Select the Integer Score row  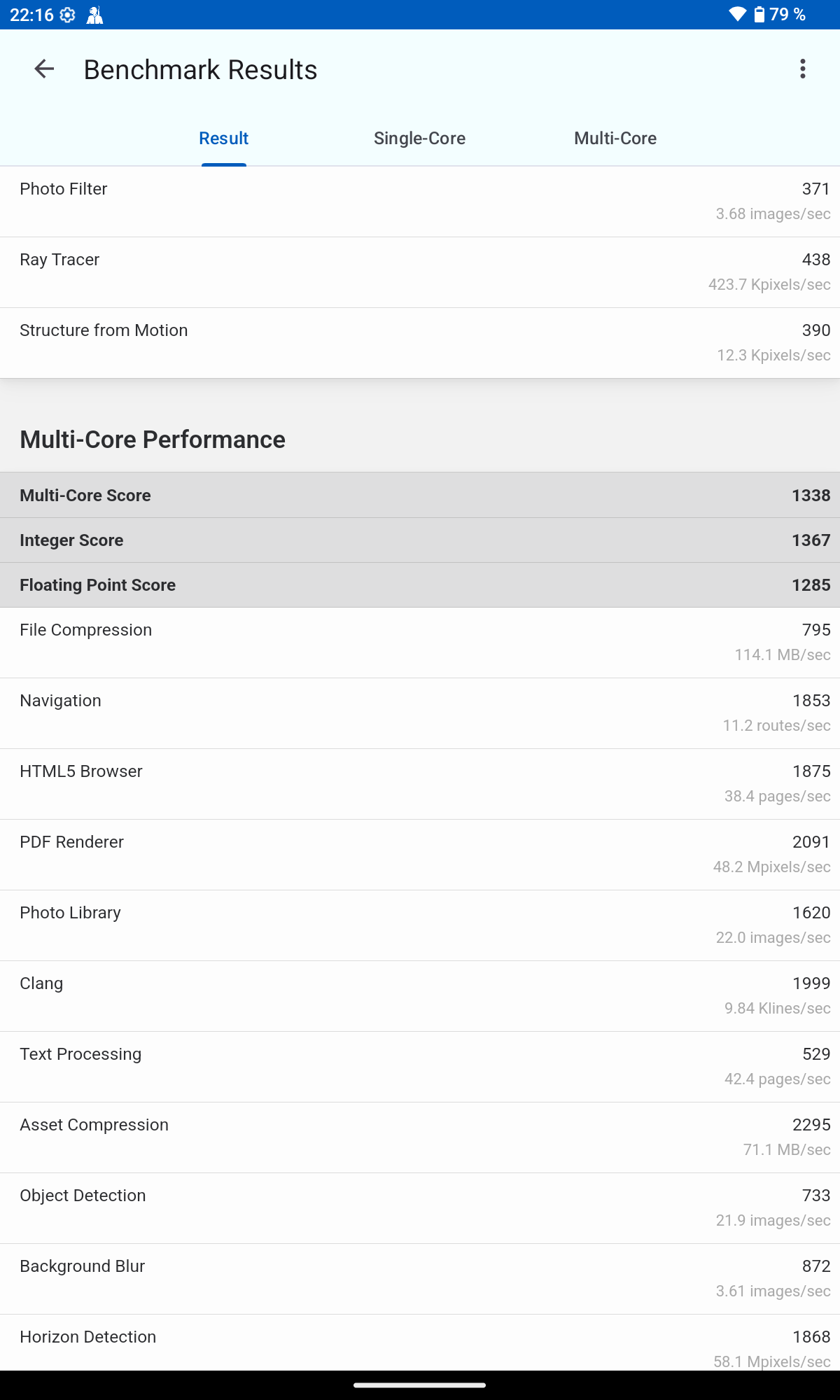(420, 540)
